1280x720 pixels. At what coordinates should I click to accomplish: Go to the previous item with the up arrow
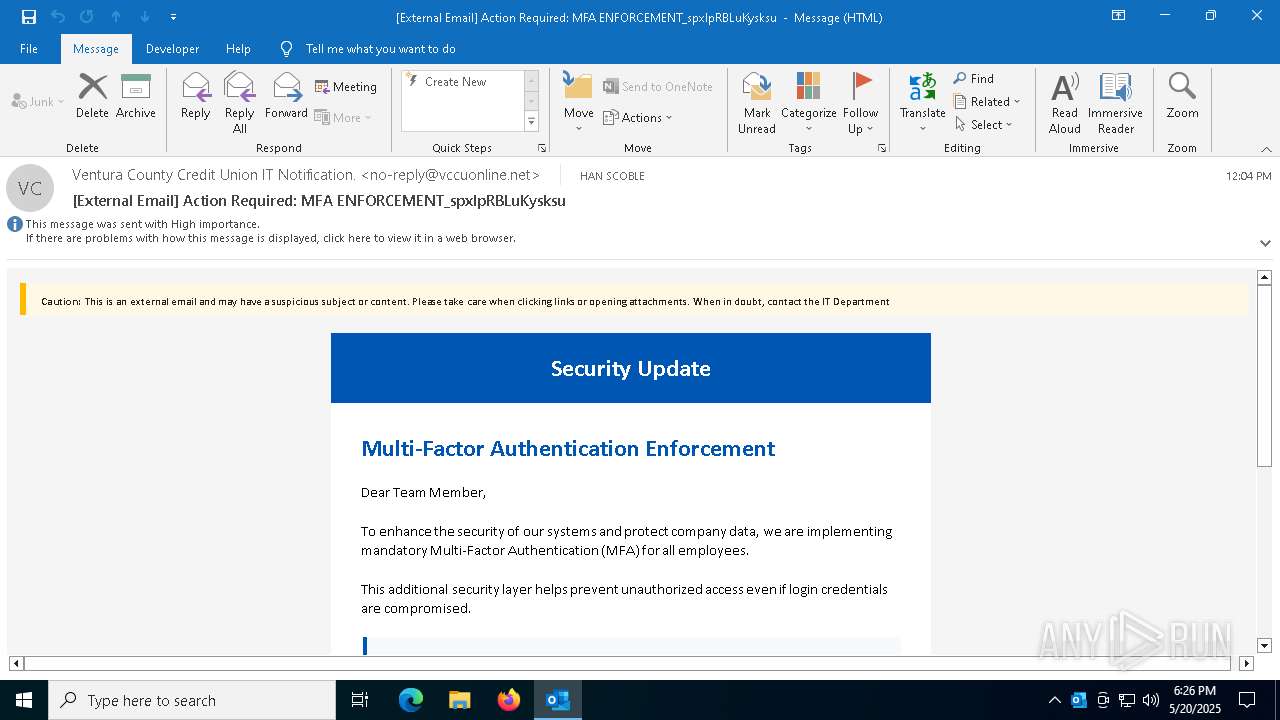tap(116, 17)
